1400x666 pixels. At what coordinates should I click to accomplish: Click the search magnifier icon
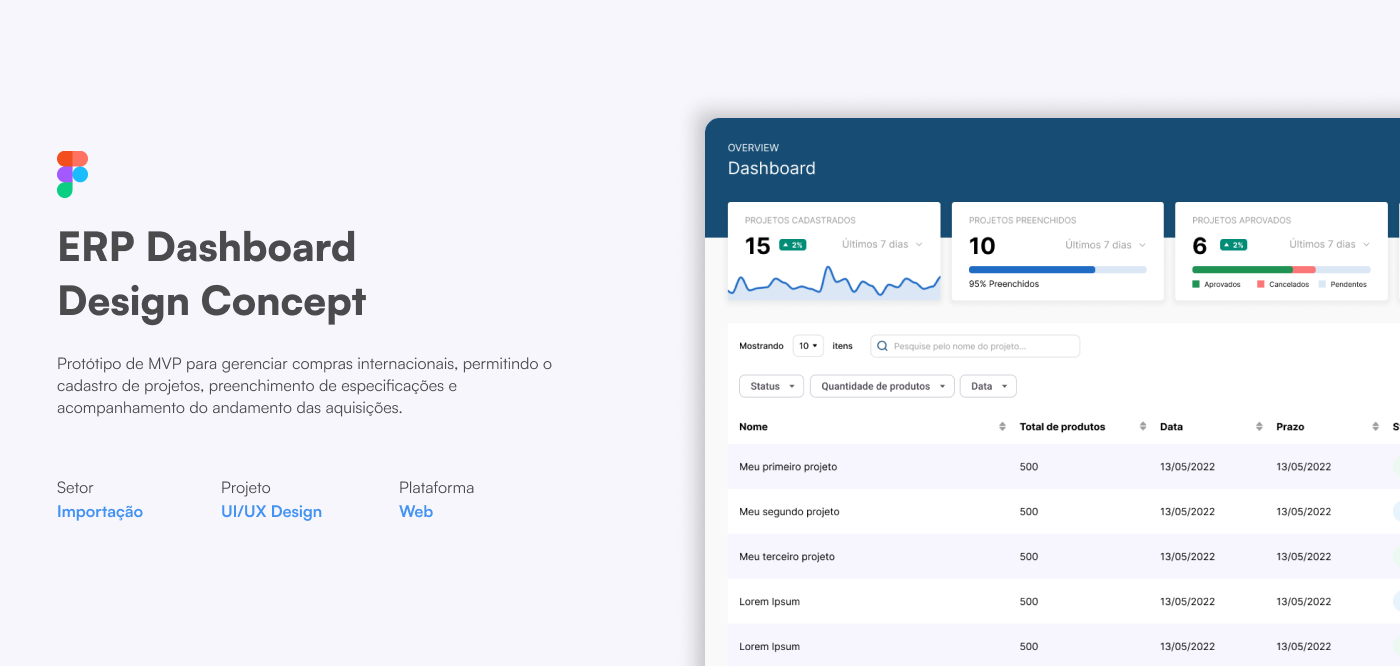pos(882,346)
